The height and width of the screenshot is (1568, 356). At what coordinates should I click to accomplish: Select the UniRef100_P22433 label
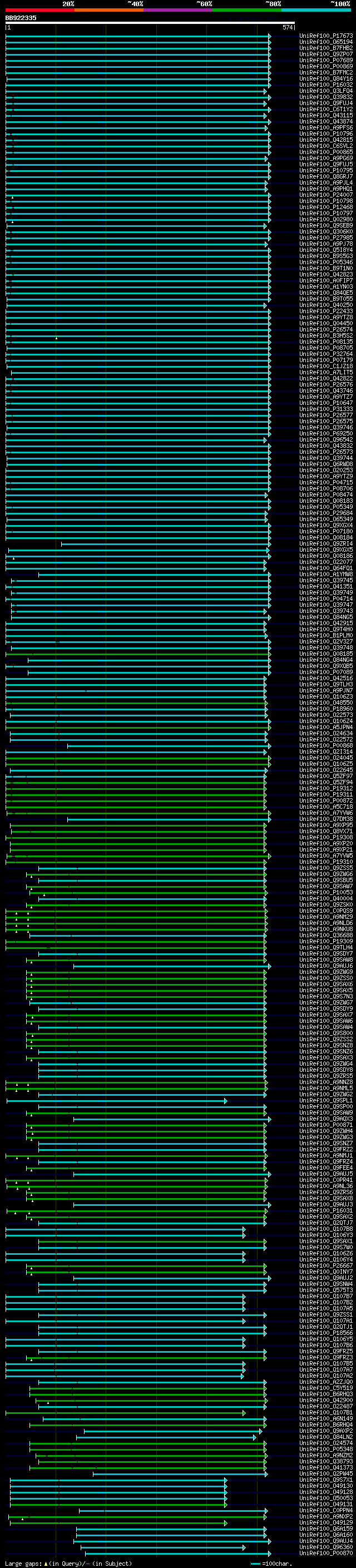[x=326, y=311]
